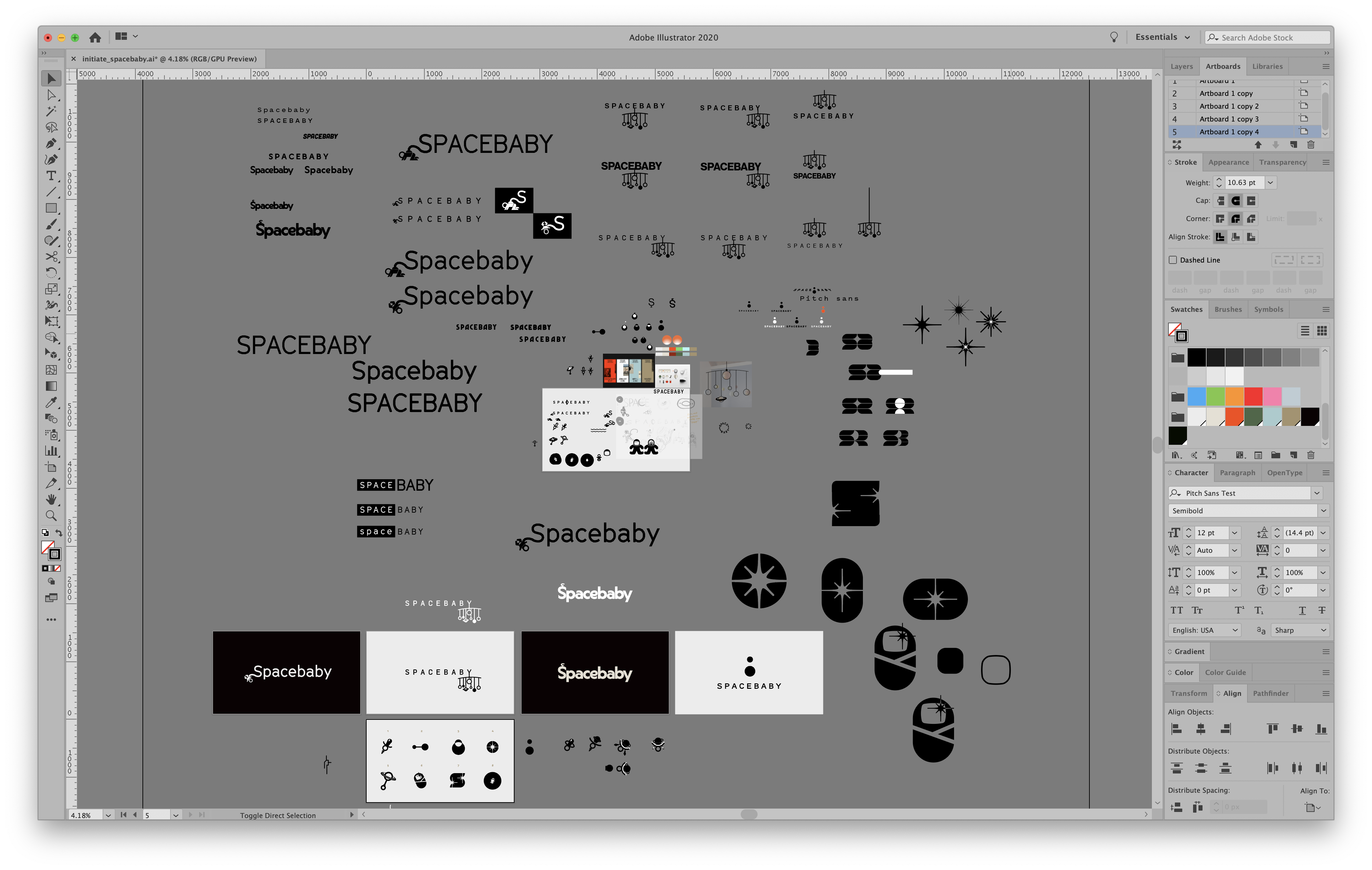Set corner to Bevel Join
Screen dimensions: 1372x870
coord(1251,219)
